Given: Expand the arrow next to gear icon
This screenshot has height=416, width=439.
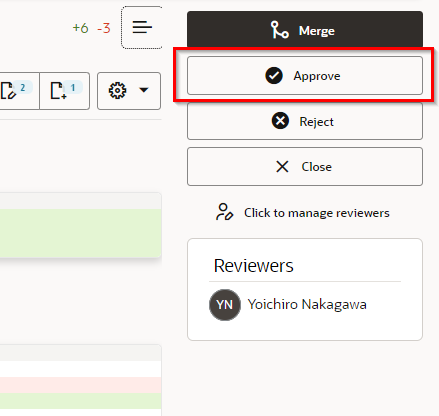Looking at the screenshot, I should coord(144,90).
